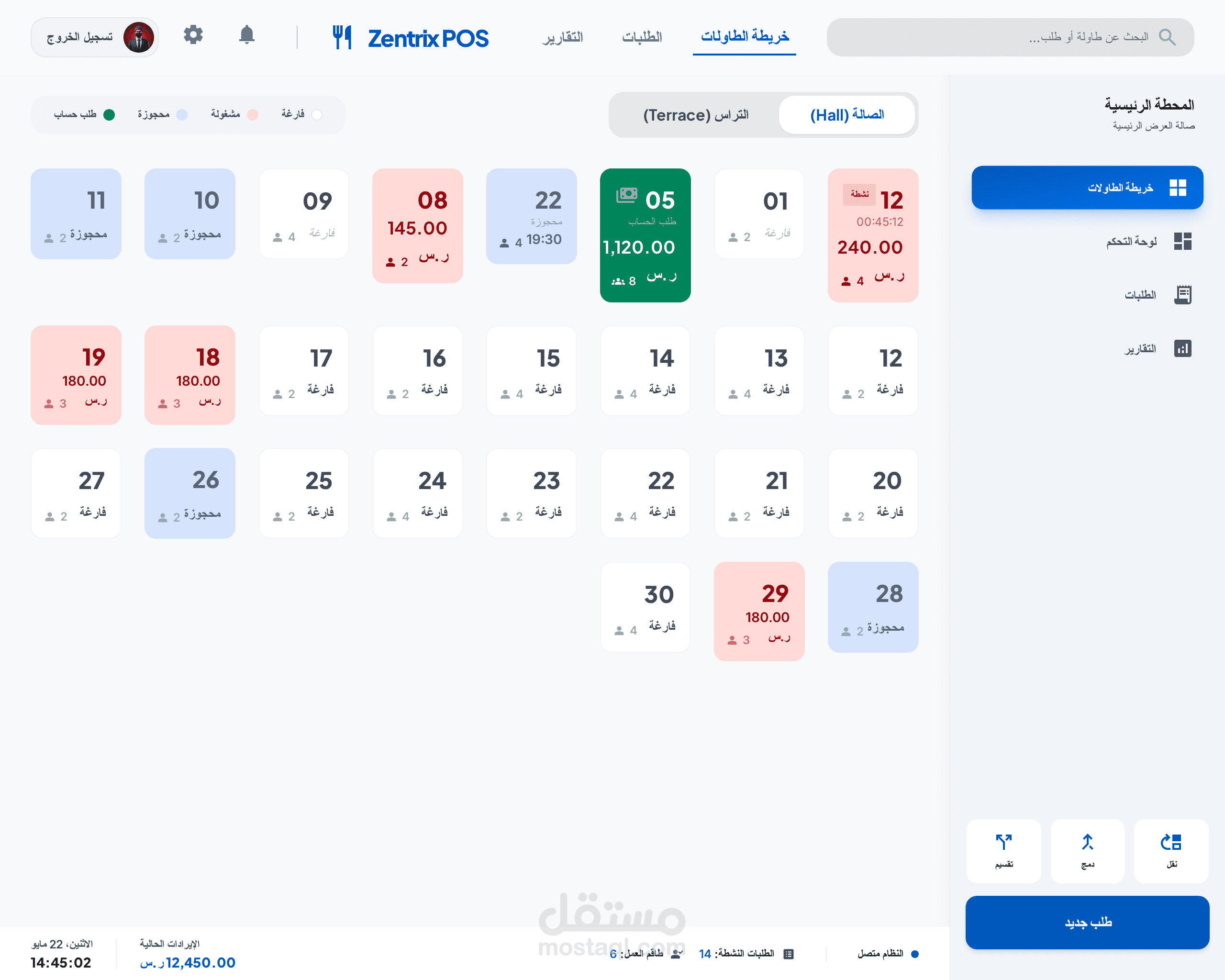The height and width of the screenshot is (980, 1225).
Task: Click the white فارغة legend dot
Action: coord(317,115)
